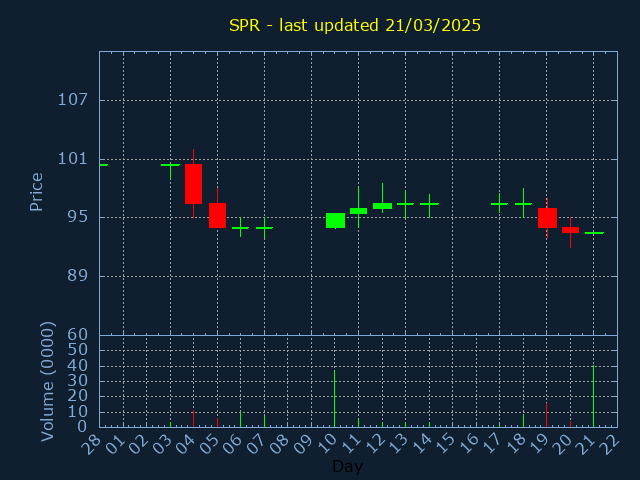Click the price axis value 95
640x480 pixels.
[77, 217]
